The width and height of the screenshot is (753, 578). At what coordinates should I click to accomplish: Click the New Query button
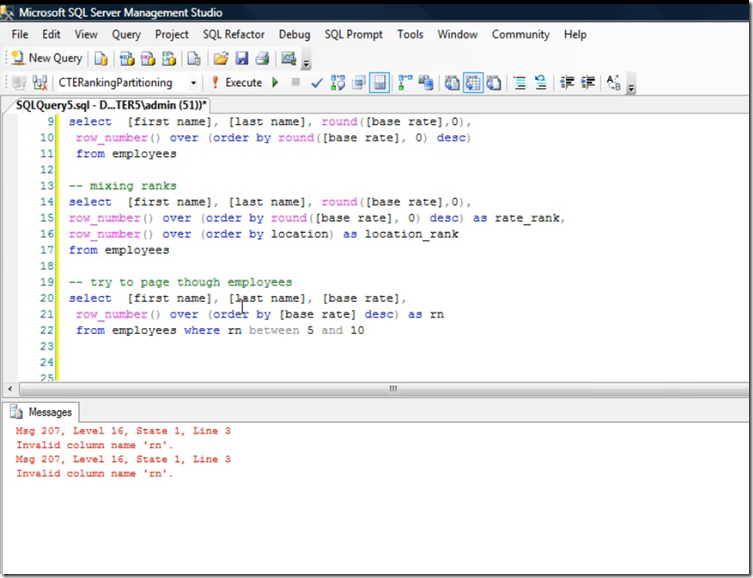[47, 59]
